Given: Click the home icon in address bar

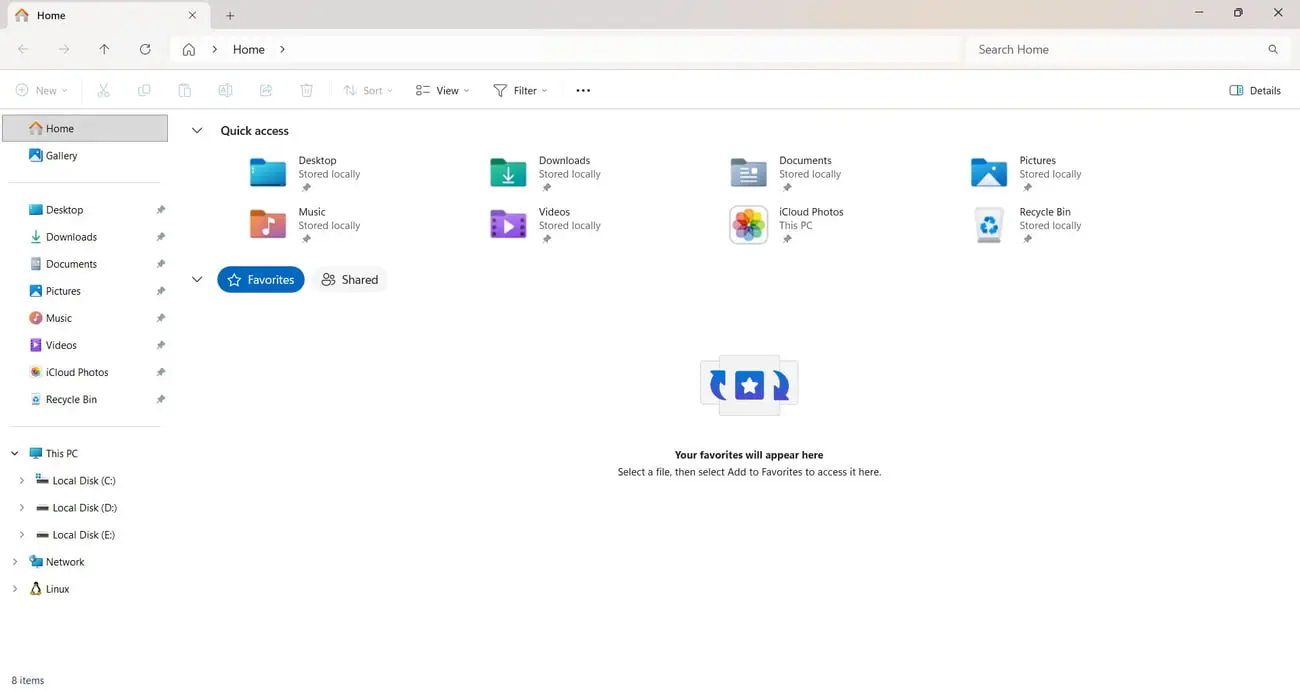Looking at the screenshot, I should [188, 49].
